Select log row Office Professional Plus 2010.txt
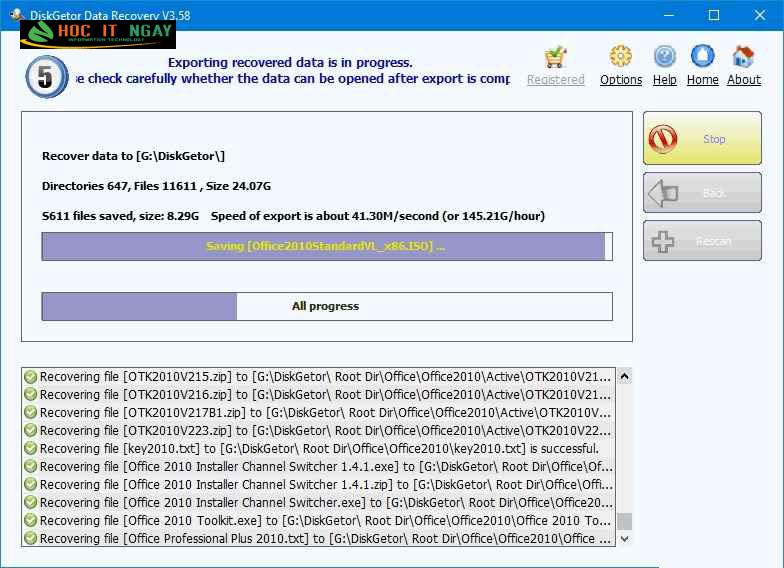Viewport: 784px width, 568px height. coord(319,538)
